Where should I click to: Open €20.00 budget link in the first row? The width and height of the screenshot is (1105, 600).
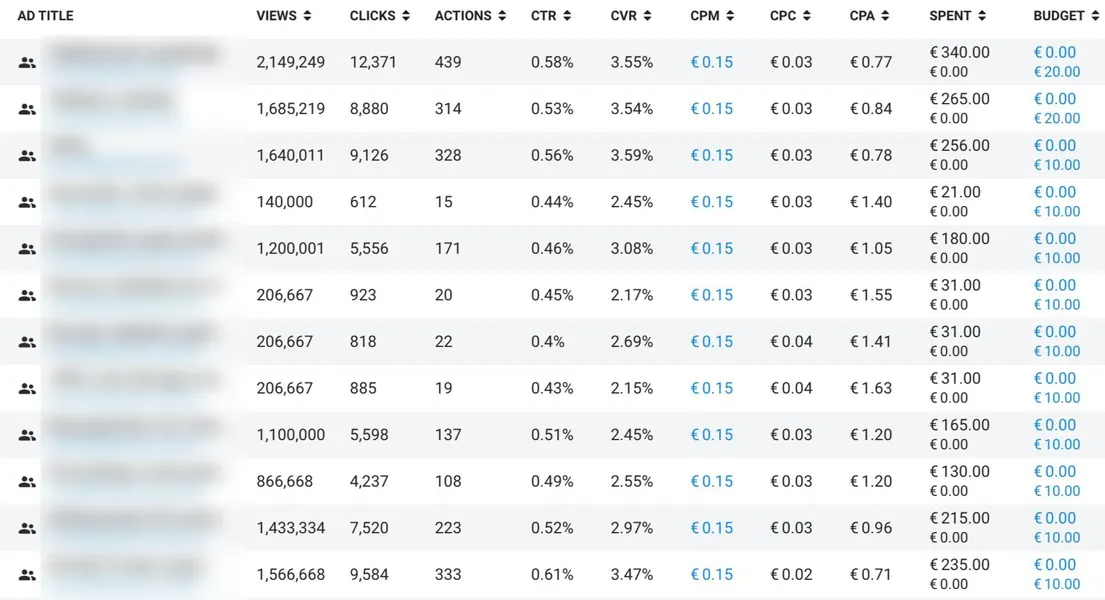1057,72
